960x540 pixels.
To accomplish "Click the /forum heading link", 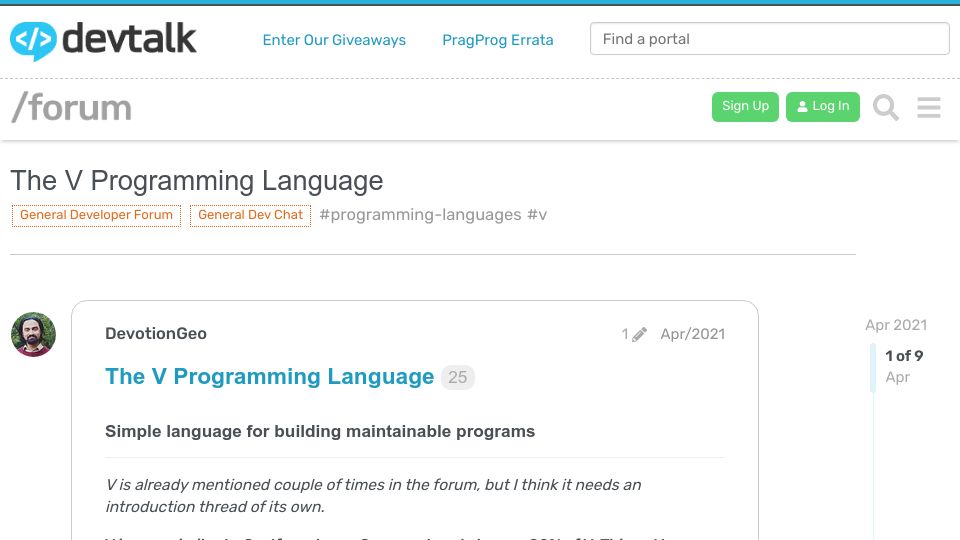I will 72,108.
